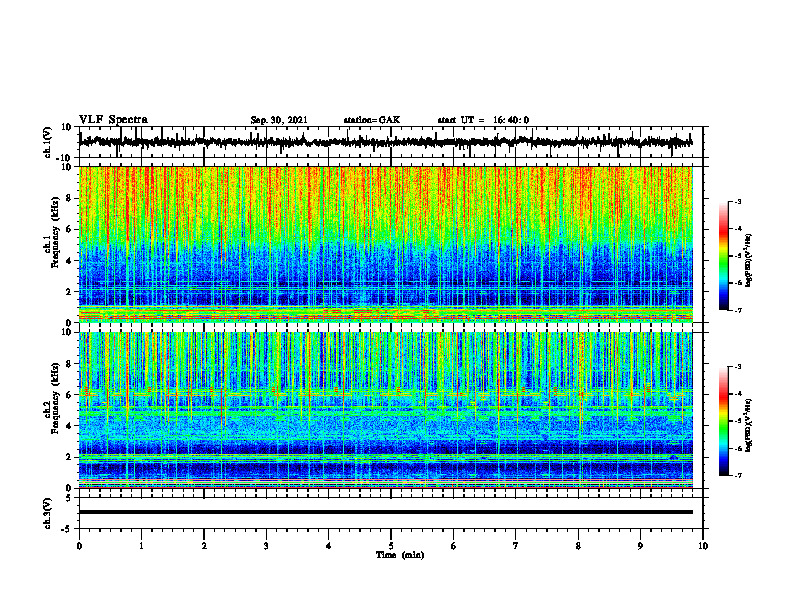The image size is (792, 612).
Task: Click the '1' minute tick label
Action: pos(141,546)
